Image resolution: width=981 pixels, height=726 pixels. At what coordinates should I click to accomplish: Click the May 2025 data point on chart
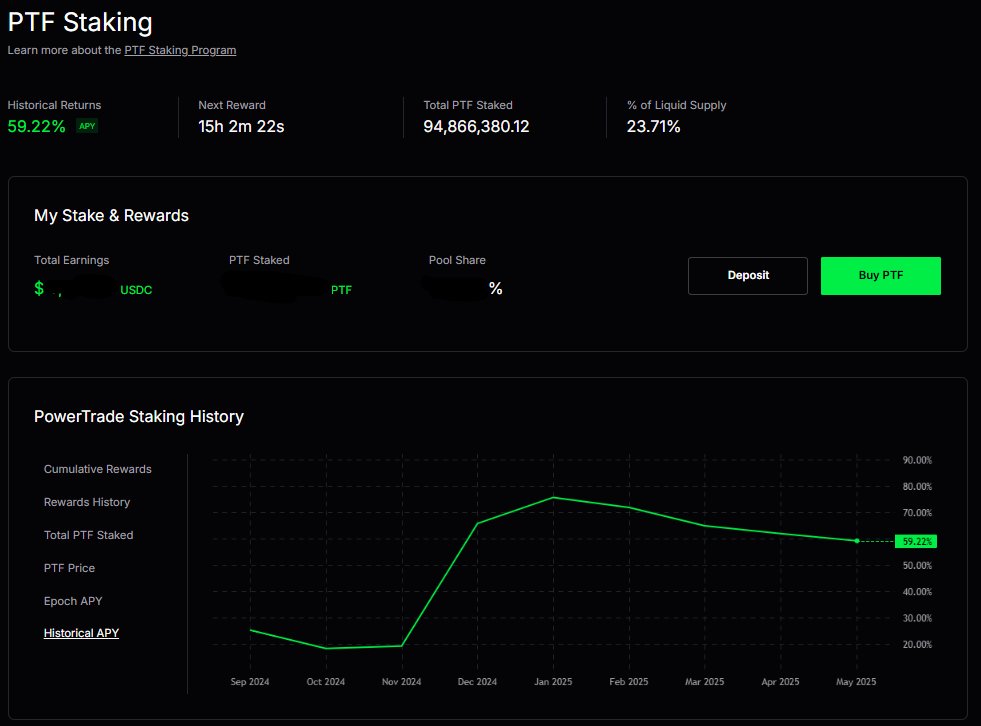point(856,541)
